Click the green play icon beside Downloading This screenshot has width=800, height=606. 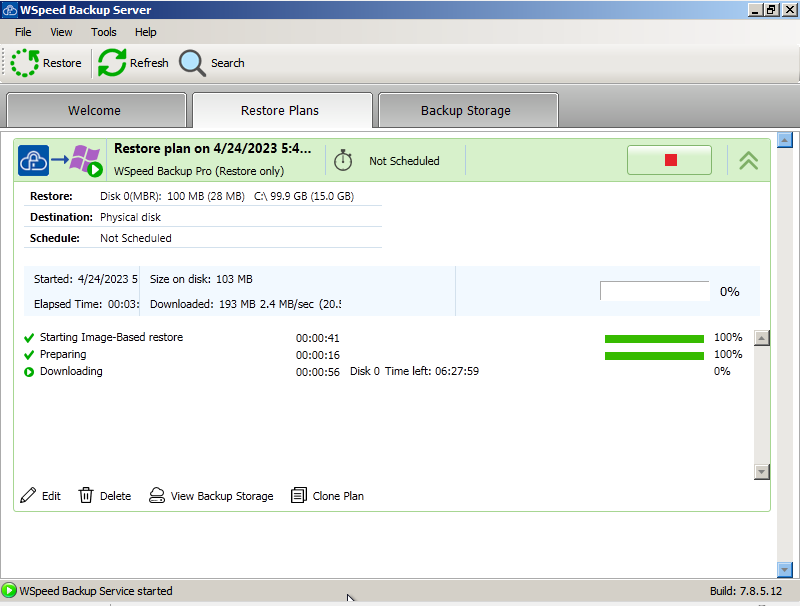(x=29, y=372)
